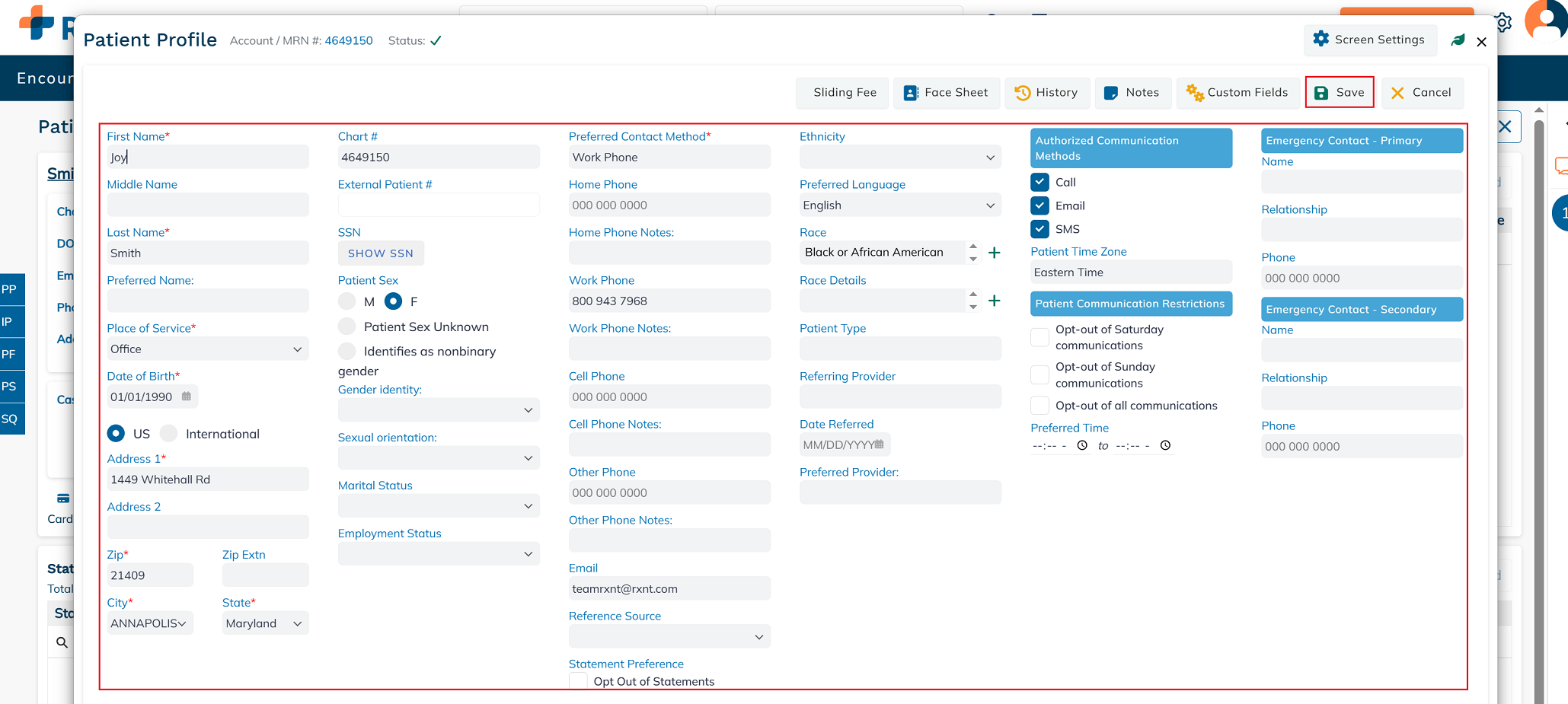This screenshot has width=1568, height=704.
Task: Expand the Sexual orientation dropdown
Action: [439, 457]
